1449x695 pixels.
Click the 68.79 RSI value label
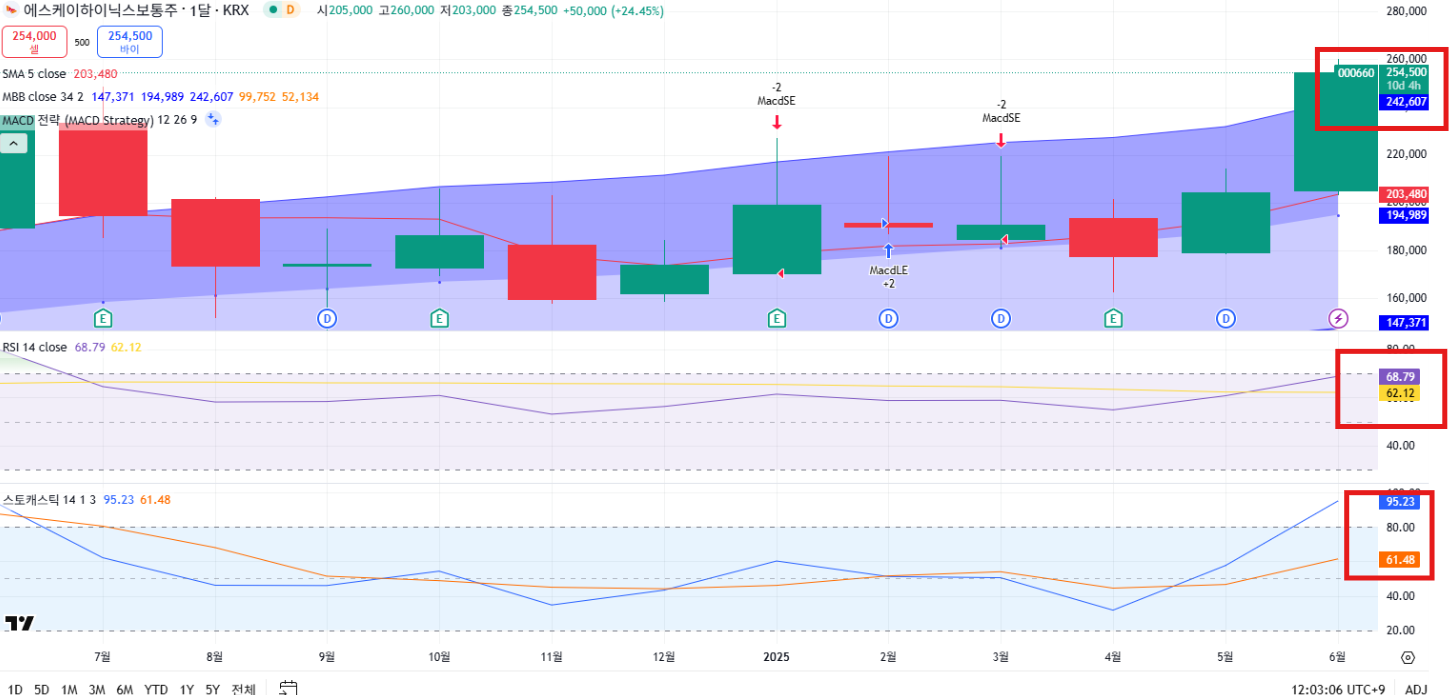tap(1398, 377)
